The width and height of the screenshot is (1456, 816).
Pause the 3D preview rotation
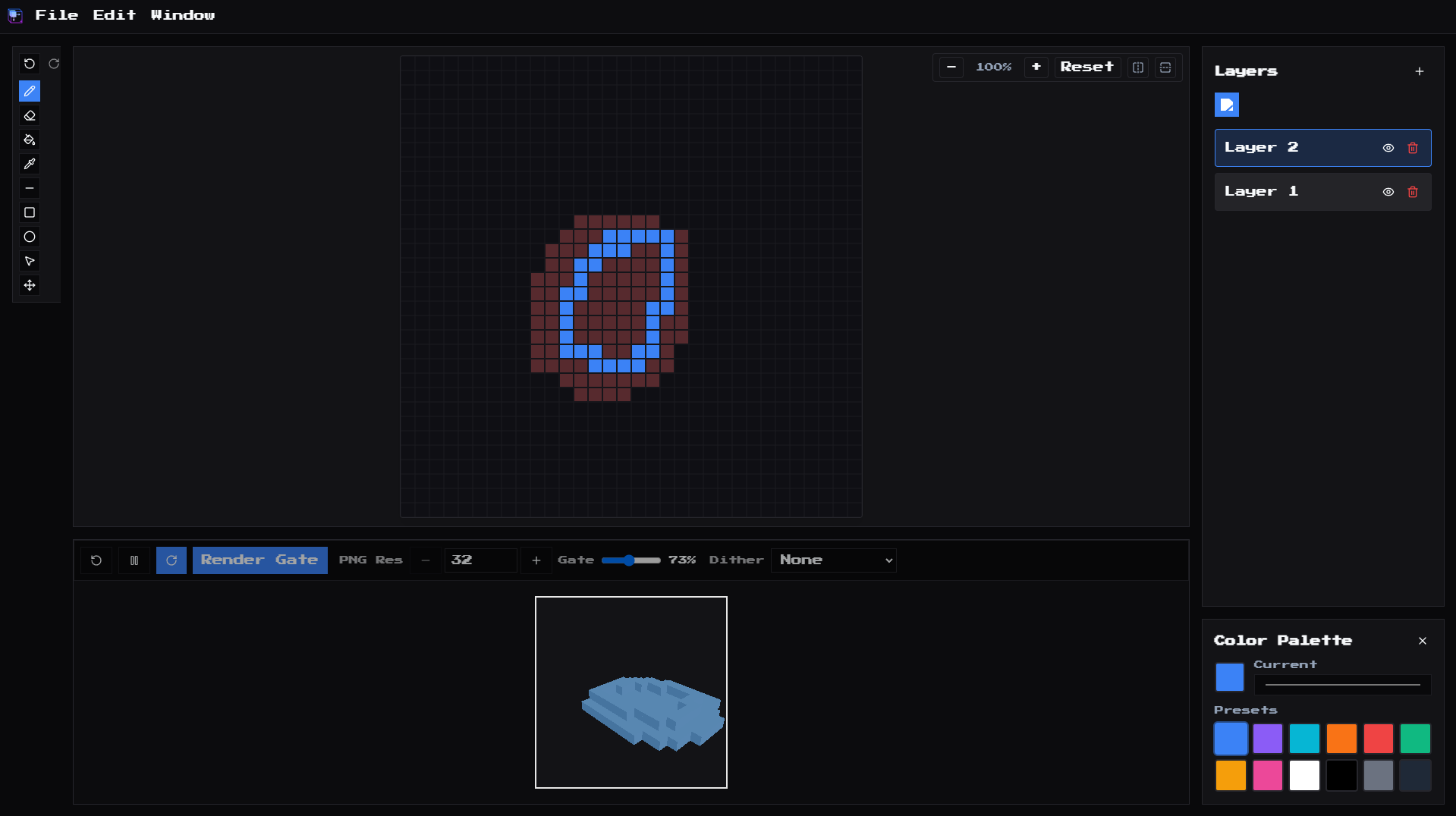pyautogui.click(x=134, y=560)
